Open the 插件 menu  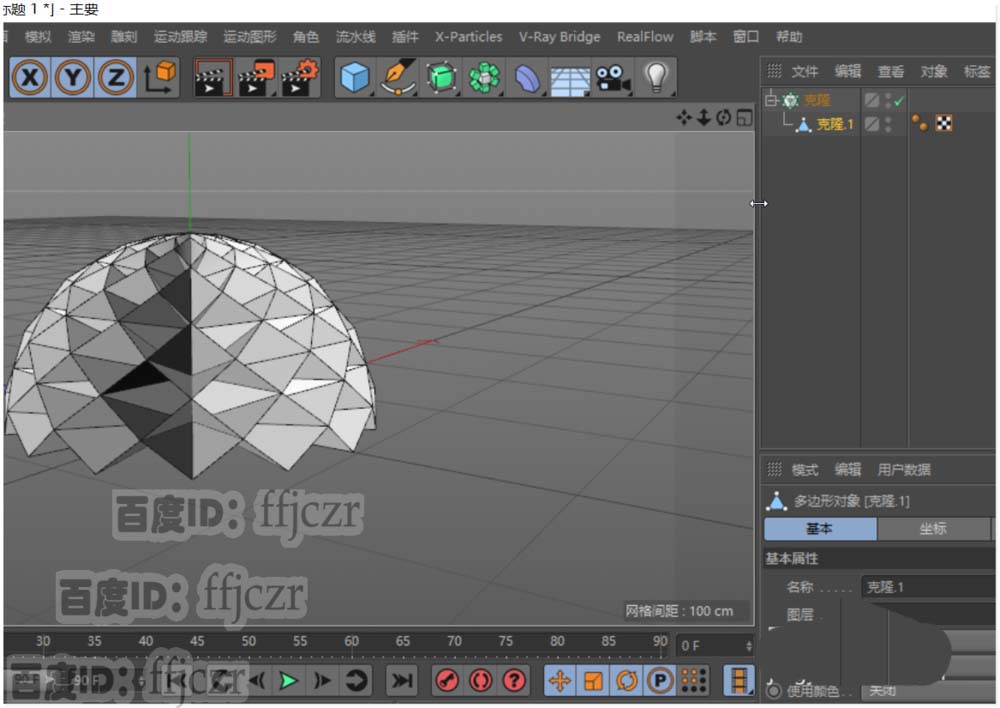[x=405, y=37]
